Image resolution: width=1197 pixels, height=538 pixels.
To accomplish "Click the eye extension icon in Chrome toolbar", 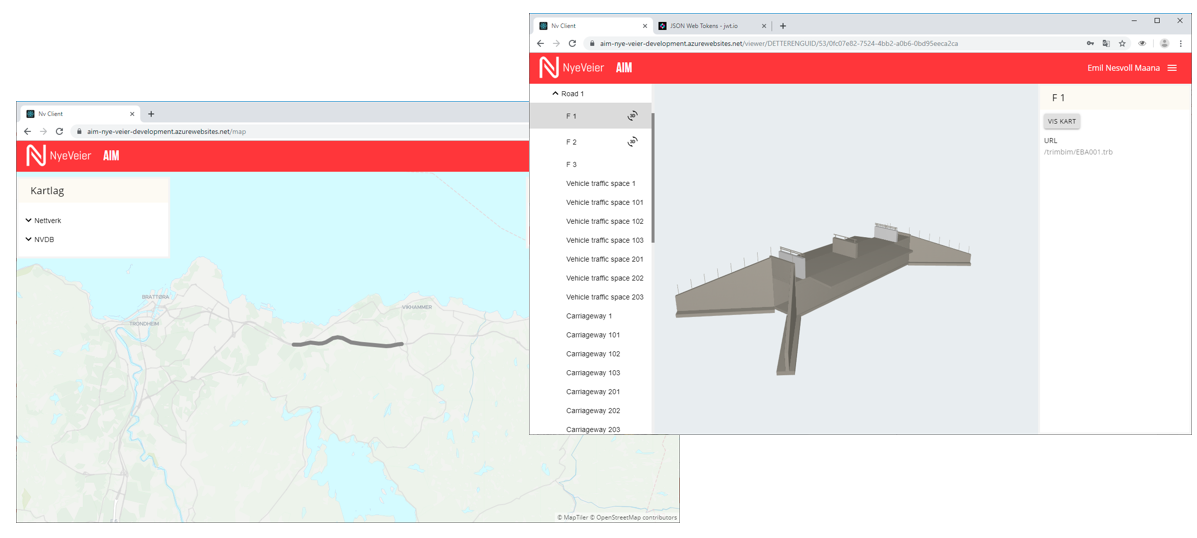I will (1142, 44).
